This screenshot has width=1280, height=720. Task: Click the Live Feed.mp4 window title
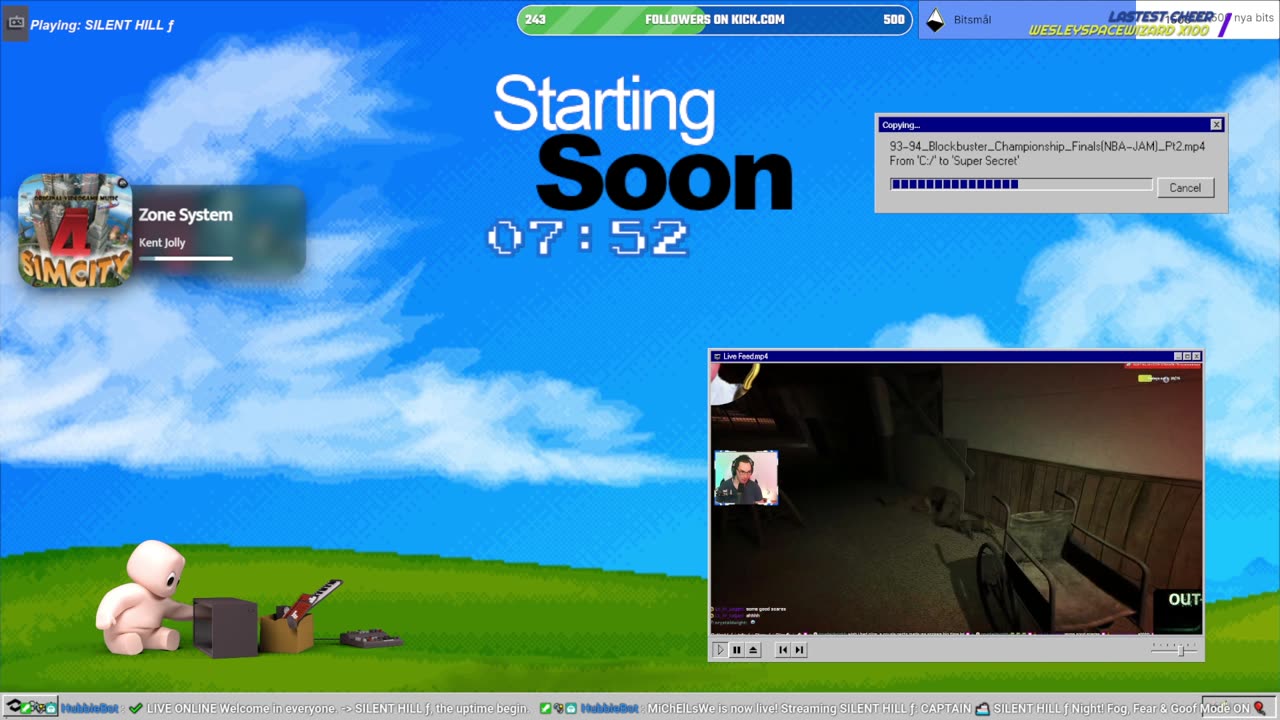point(745,356)
